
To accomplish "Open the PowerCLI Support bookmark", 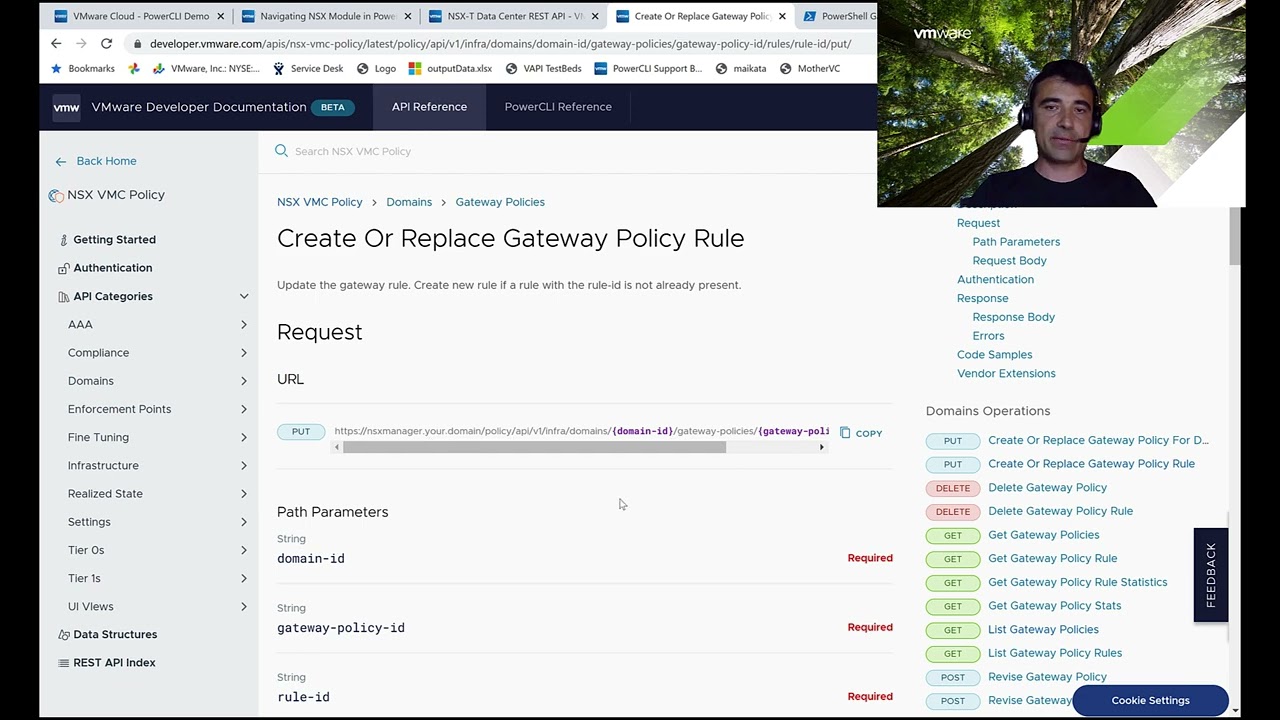I will click(x=648, y=68).
